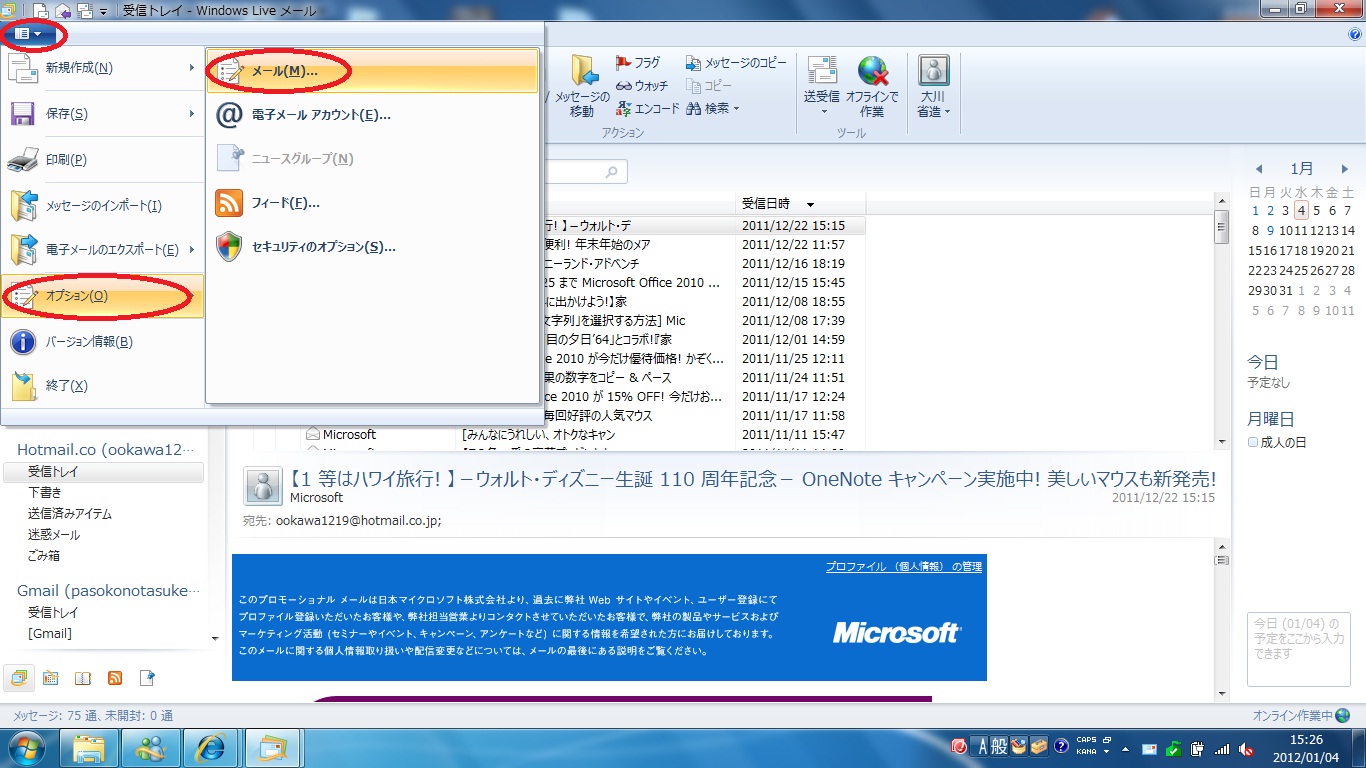Open Windows Live Messenger taskbar icon

click(151, 747)
